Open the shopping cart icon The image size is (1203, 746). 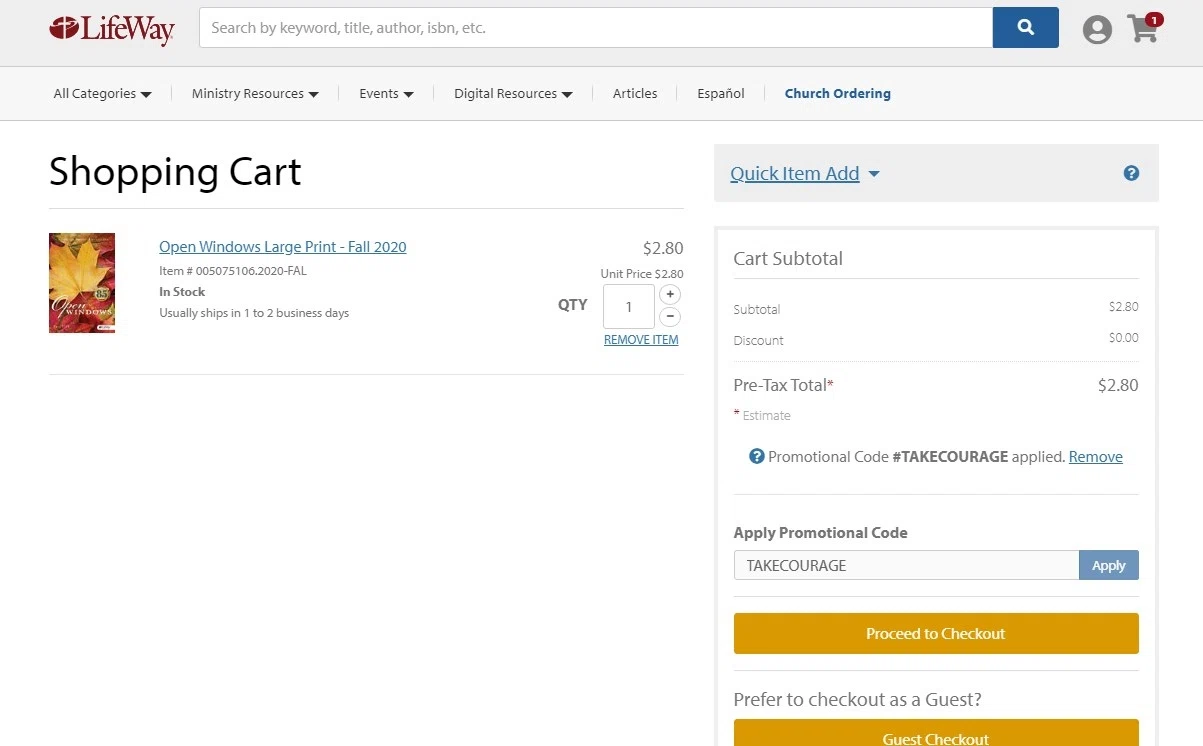[x=1144, y=28]
